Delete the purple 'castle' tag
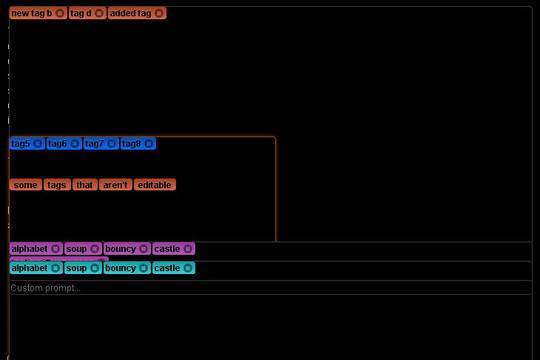 [x=188, y=249]
